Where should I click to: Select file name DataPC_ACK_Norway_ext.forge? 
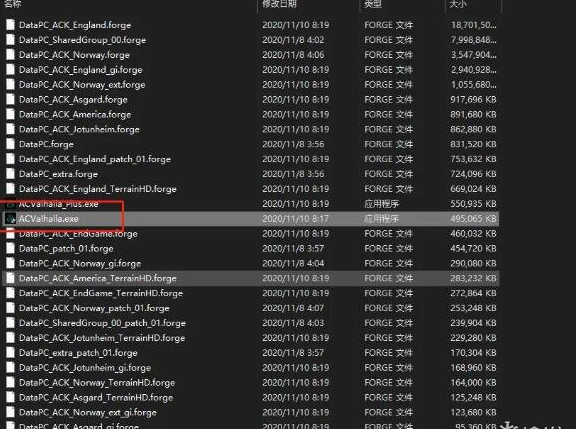[82, 84]
